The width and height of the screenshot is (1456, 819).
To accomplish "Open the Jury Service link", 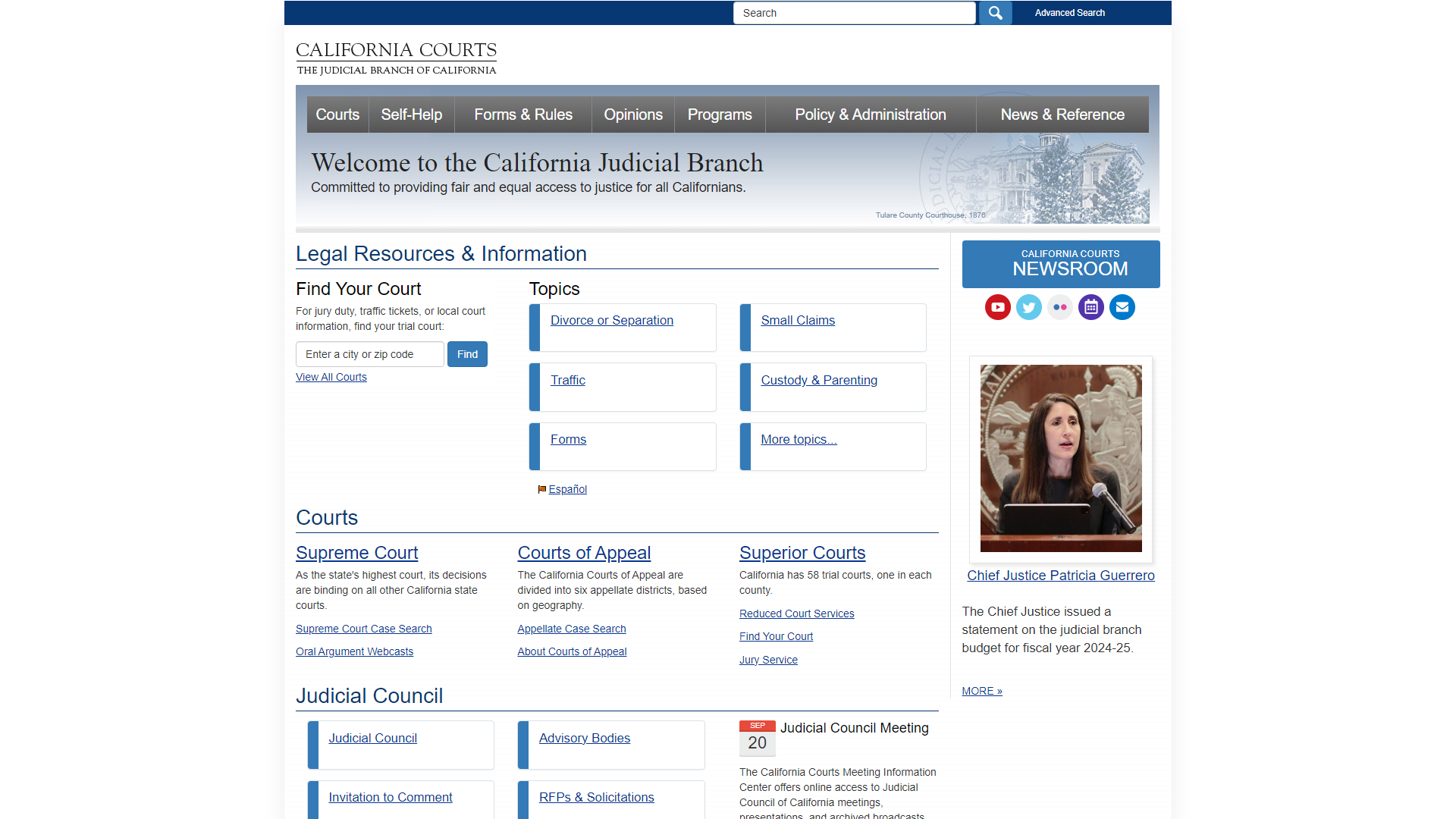I will (x=768, y=660).
